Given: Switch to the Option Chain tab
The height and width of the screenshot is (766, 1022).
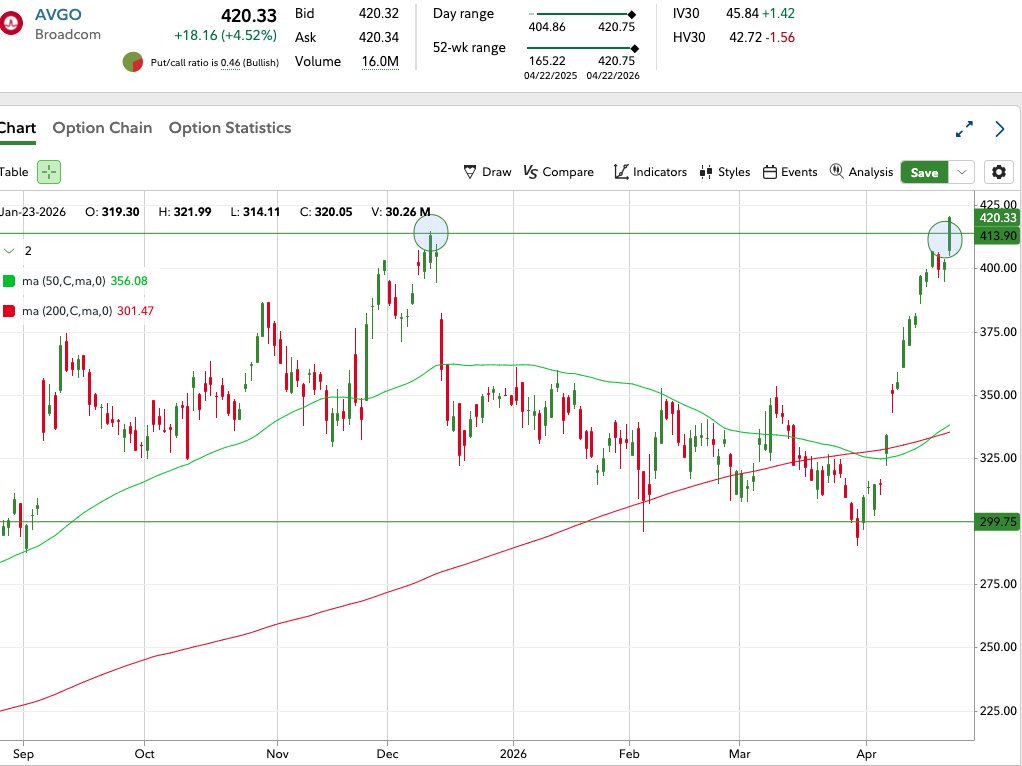Looking at the screenshot, I should pyautogui.click(x=102, y=128).
